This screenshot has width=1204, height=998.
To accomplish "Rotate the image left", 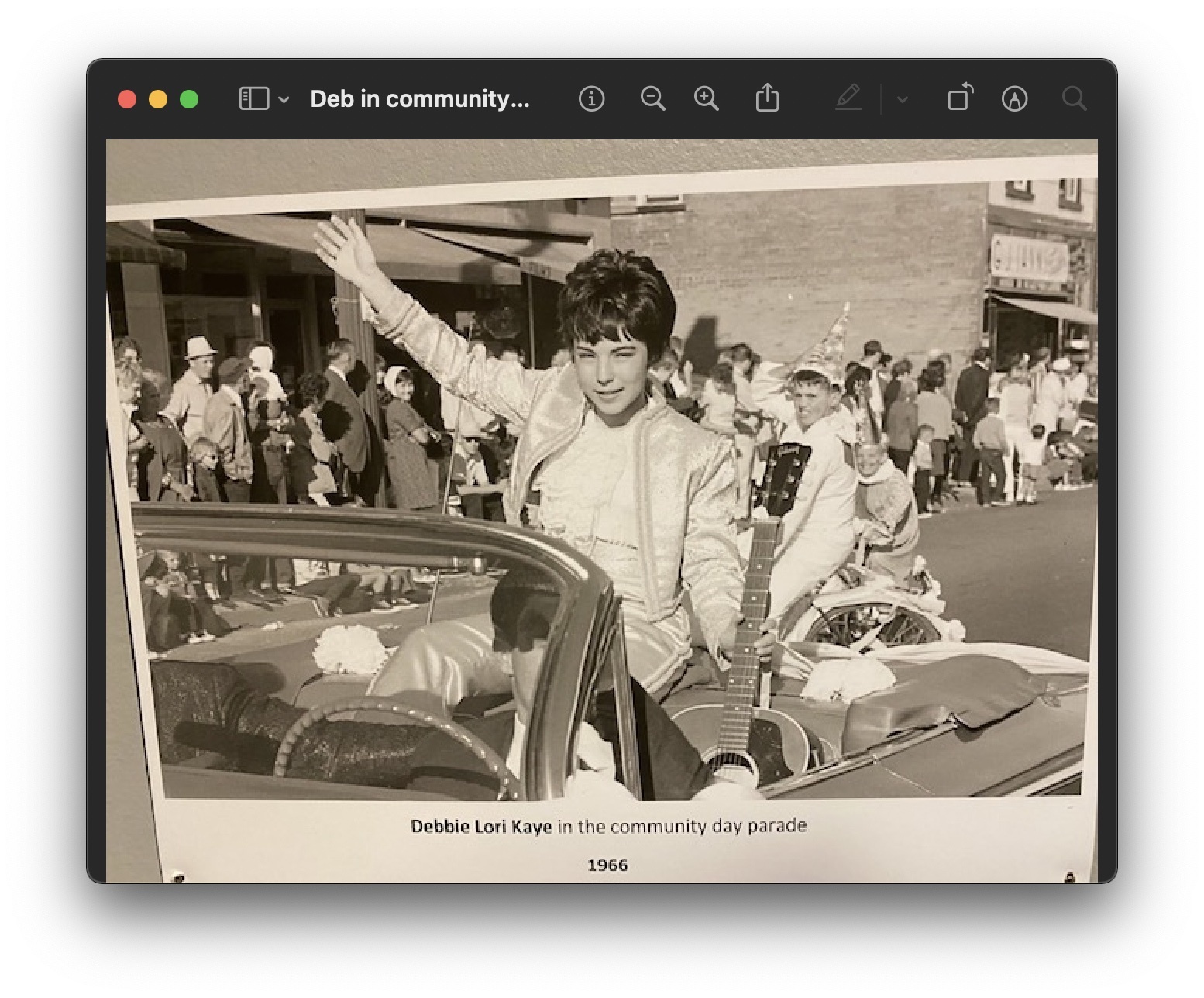I will (960, 98).
